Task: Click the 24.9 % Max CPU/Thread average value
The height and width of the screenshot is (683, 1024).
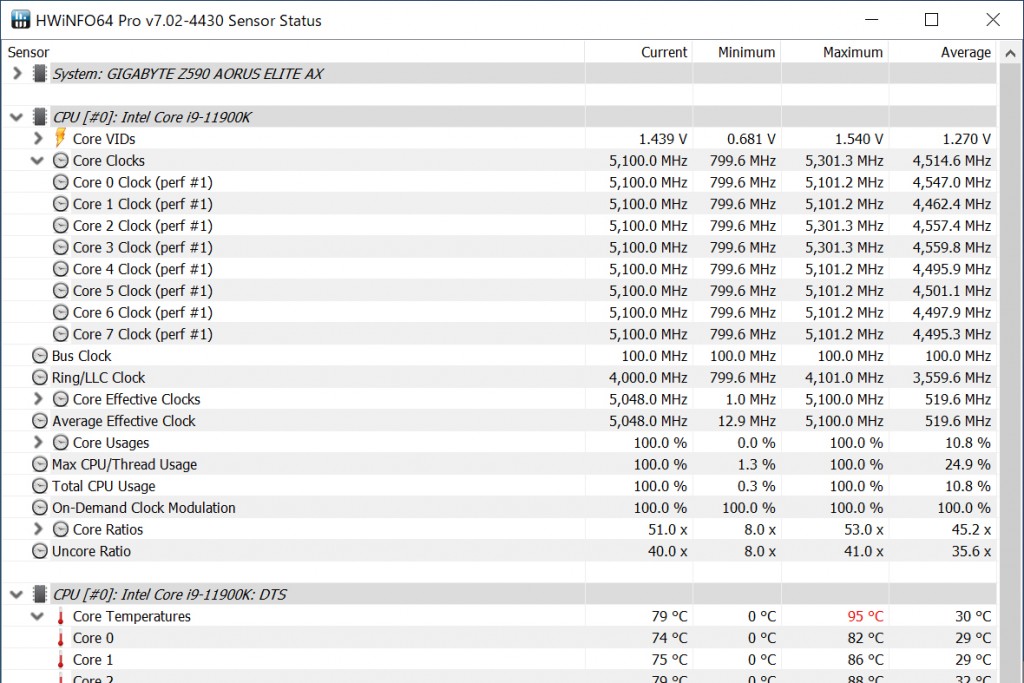Action: [967, 464]
